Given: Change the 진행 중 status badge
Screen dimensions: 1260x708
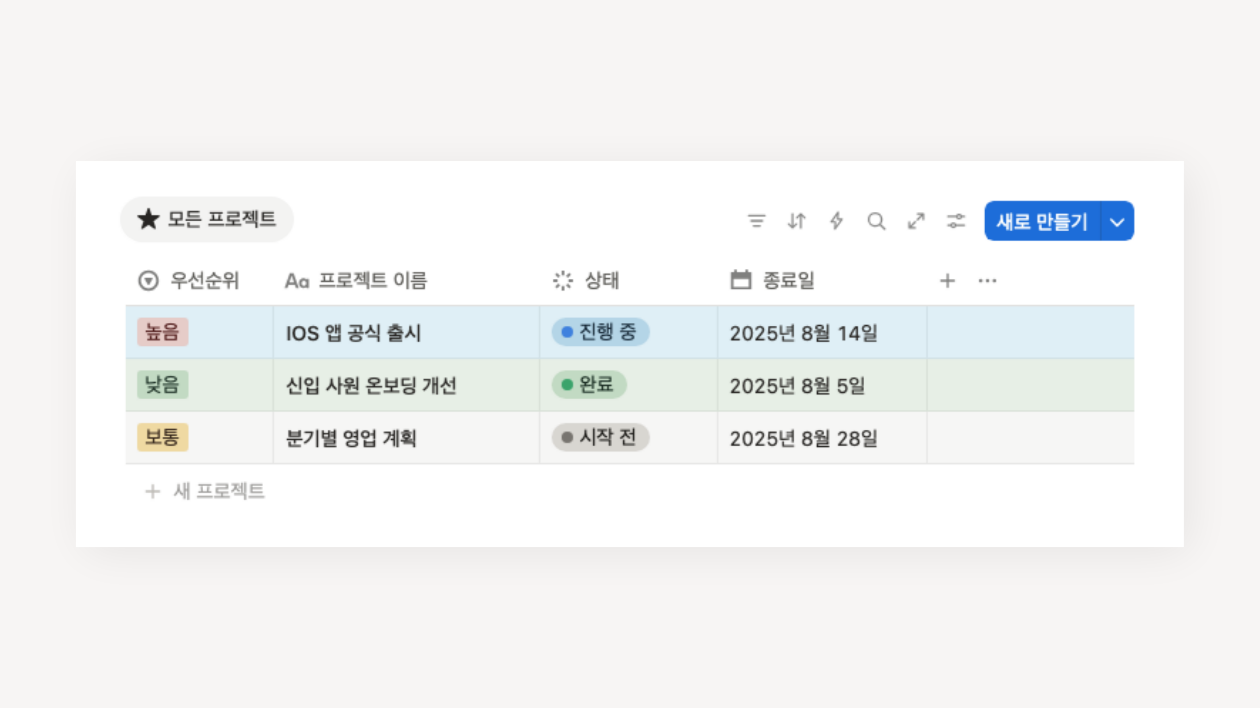Looking at the screenshot, I should pos(600,332).
